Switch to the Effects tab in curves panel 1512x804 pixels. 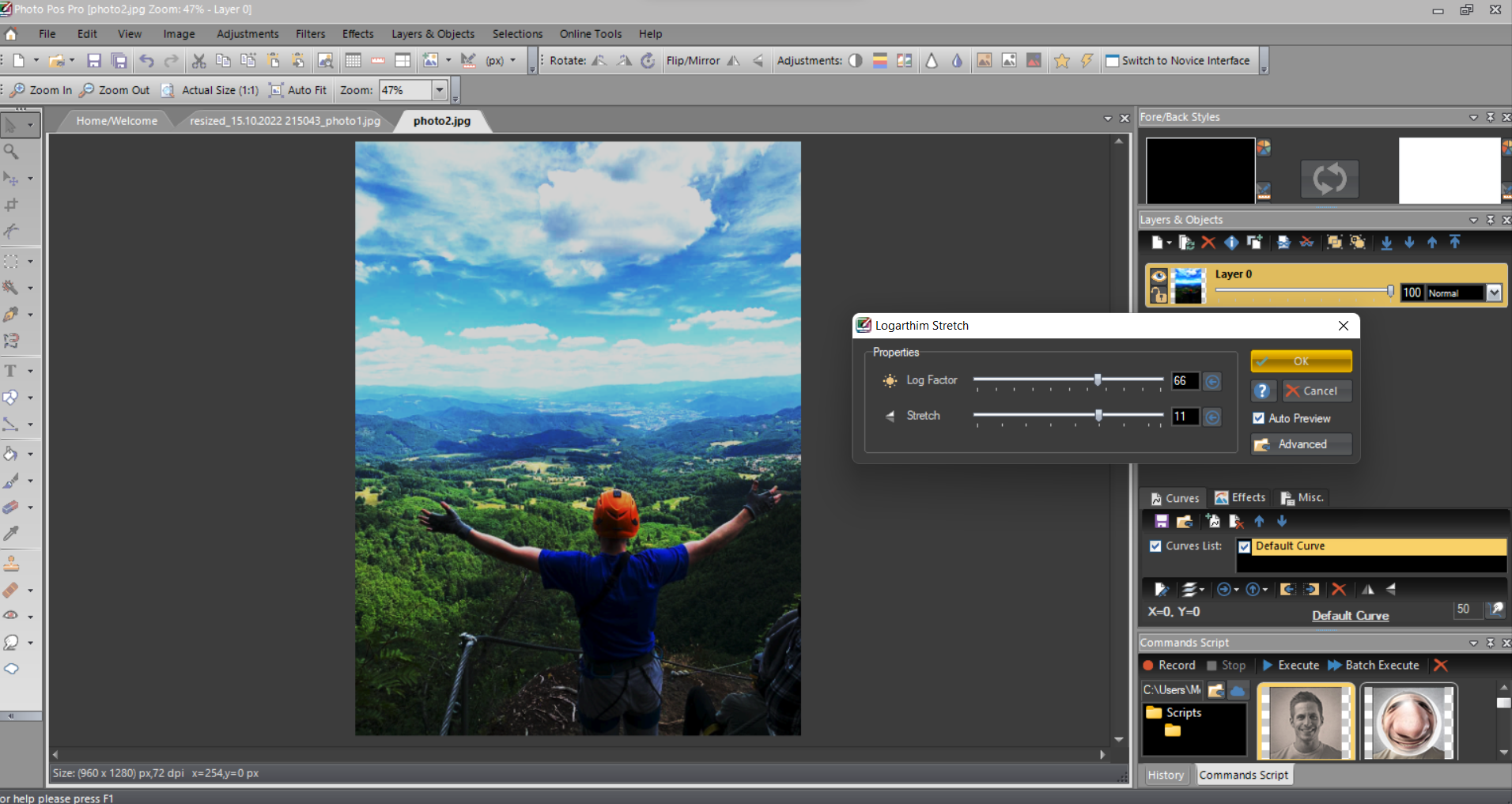click(1240, 498)
